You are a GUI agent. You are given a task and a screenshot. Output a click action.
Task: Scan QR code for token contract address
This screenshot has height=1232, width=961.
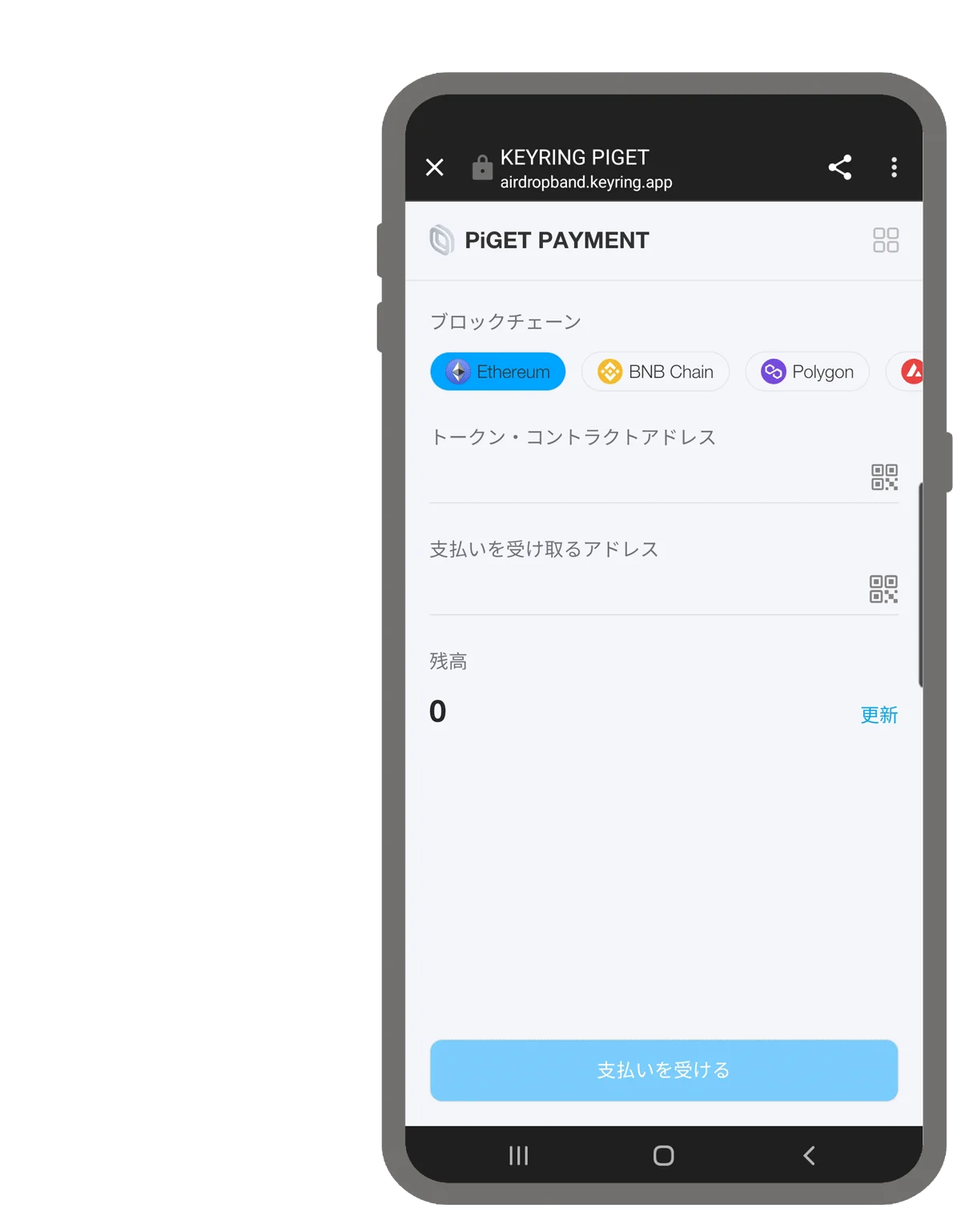884,477
